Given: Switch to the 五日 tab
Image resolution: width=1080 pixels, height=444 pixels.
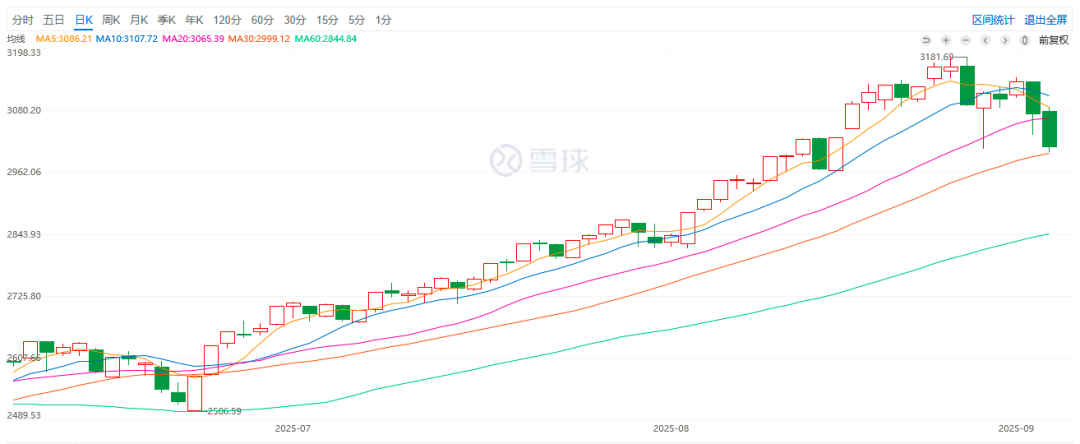Looking at the screenshot, I should click(x=53, y=20).
